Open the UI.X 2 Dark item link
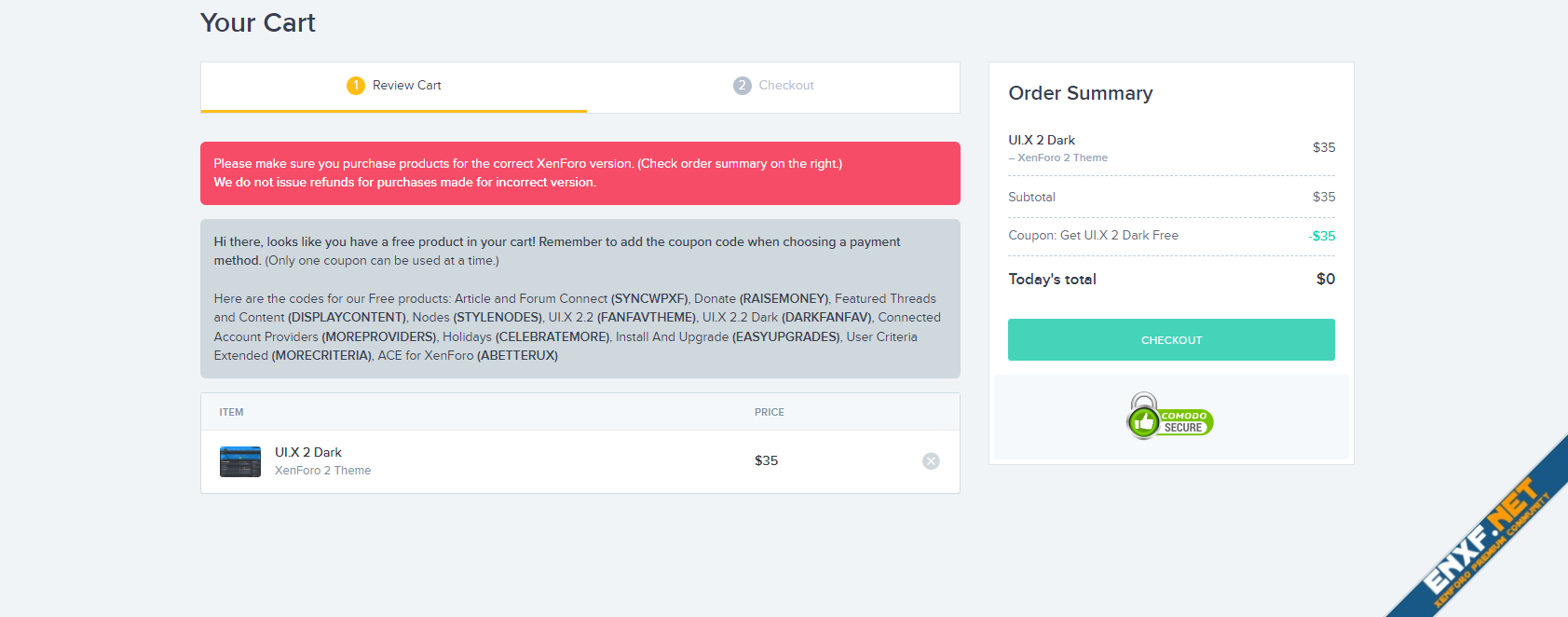Viewport: 1568px width, 617px height. pos(308,452)
